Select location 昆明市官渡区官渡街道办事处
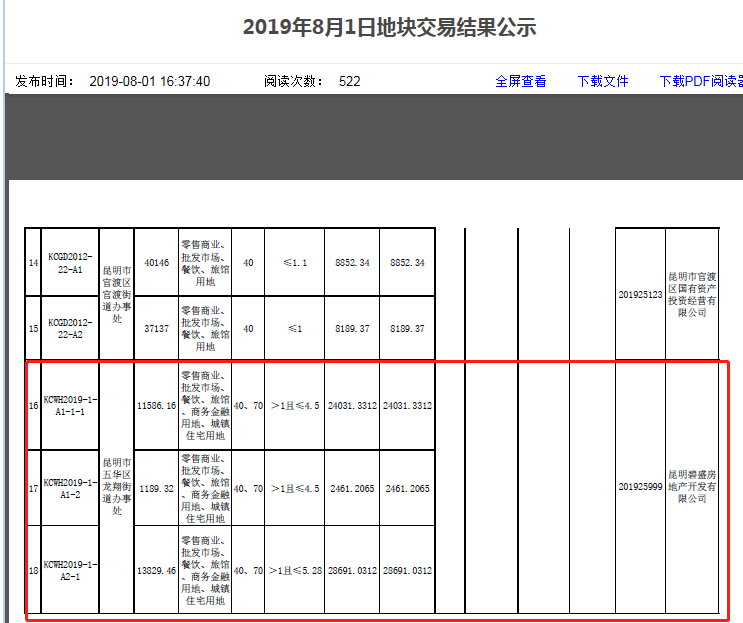 pyautogui.click(x=117, y=295)
